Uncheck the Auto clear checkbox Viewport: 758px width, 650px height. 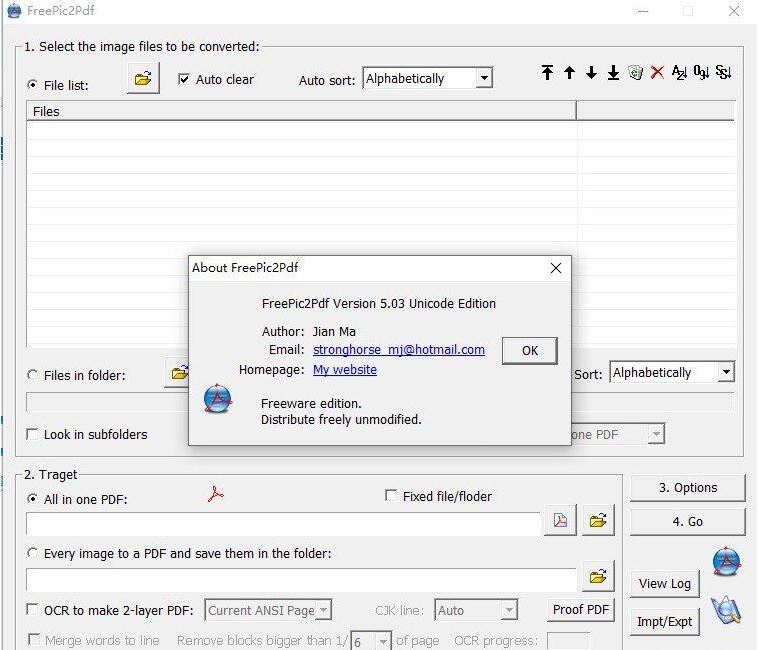183,79
